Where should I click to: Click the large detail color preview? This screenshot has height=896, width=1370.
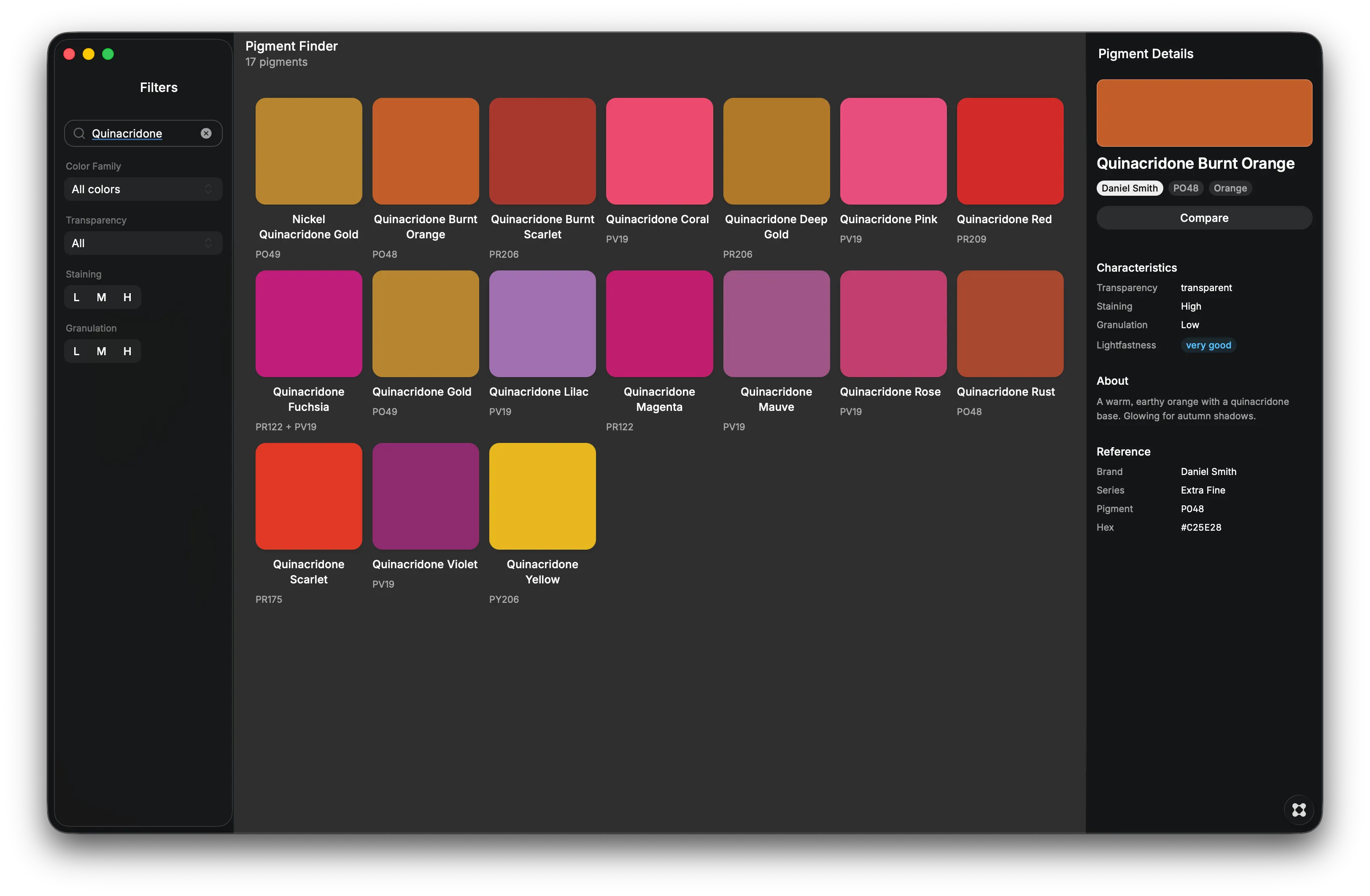(x=1204, y=113)
